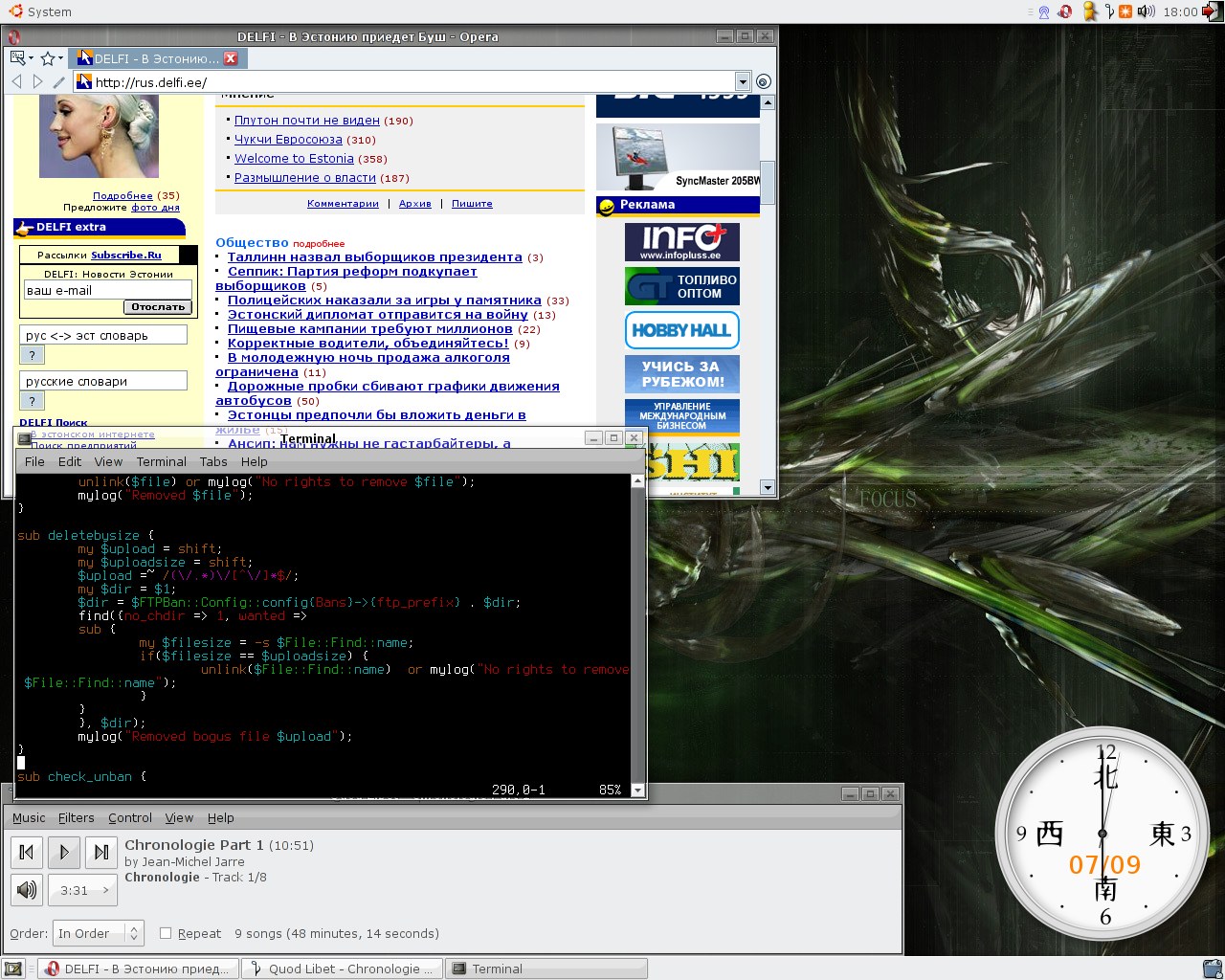1225x980 pixels.
Task: Open the Terminal File menu
Action: [x=34, y=461]
